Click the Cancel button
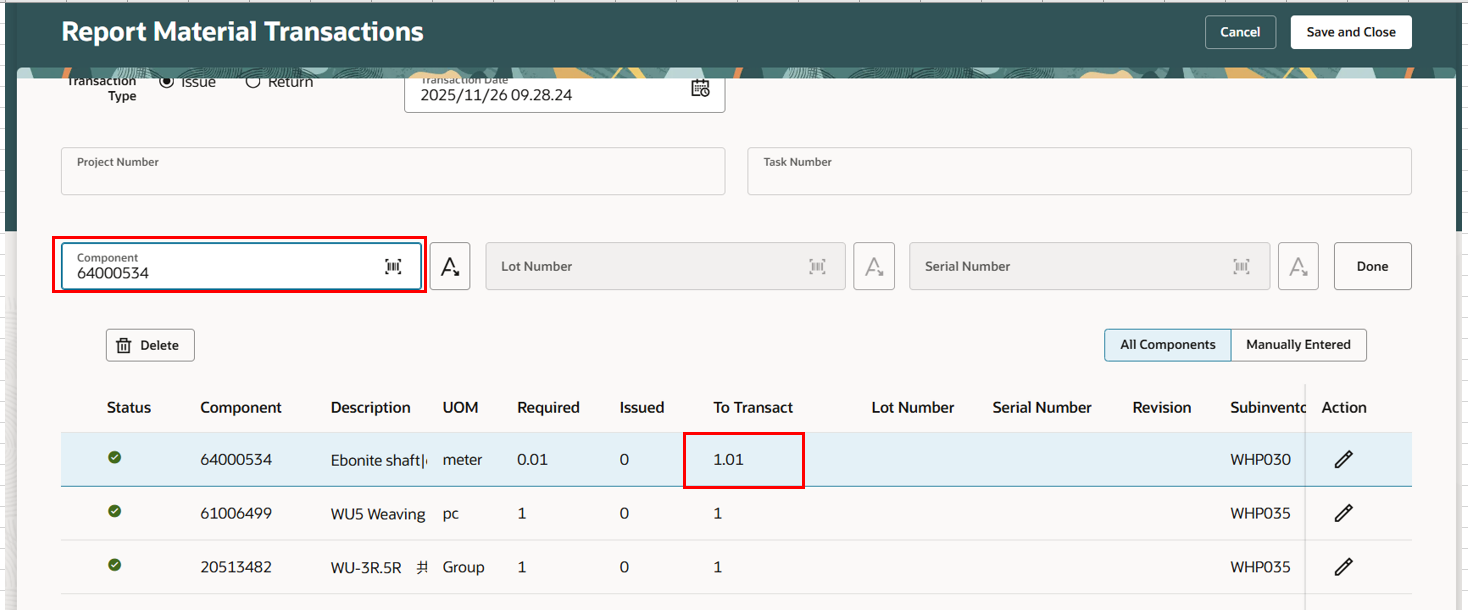The width and height of the screenshot is (1468, 610). pos(1240,32)
